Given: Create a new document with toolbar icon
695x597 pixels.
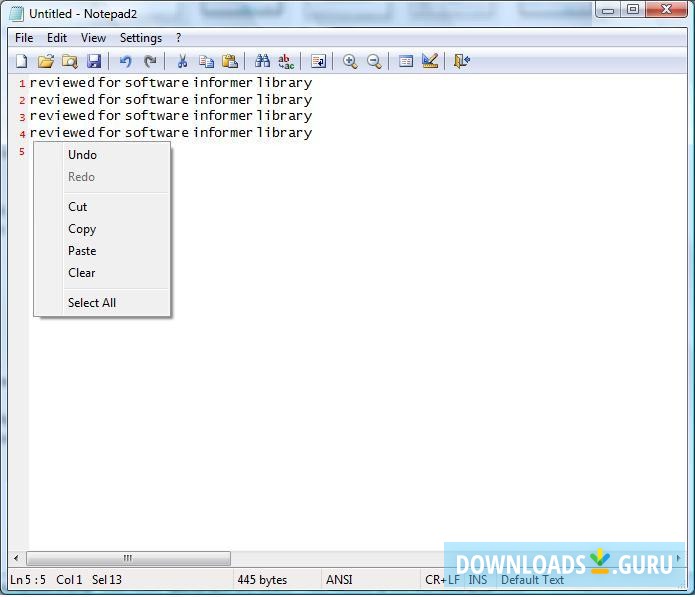Looking at the screenshot, I should coord(21,61).
